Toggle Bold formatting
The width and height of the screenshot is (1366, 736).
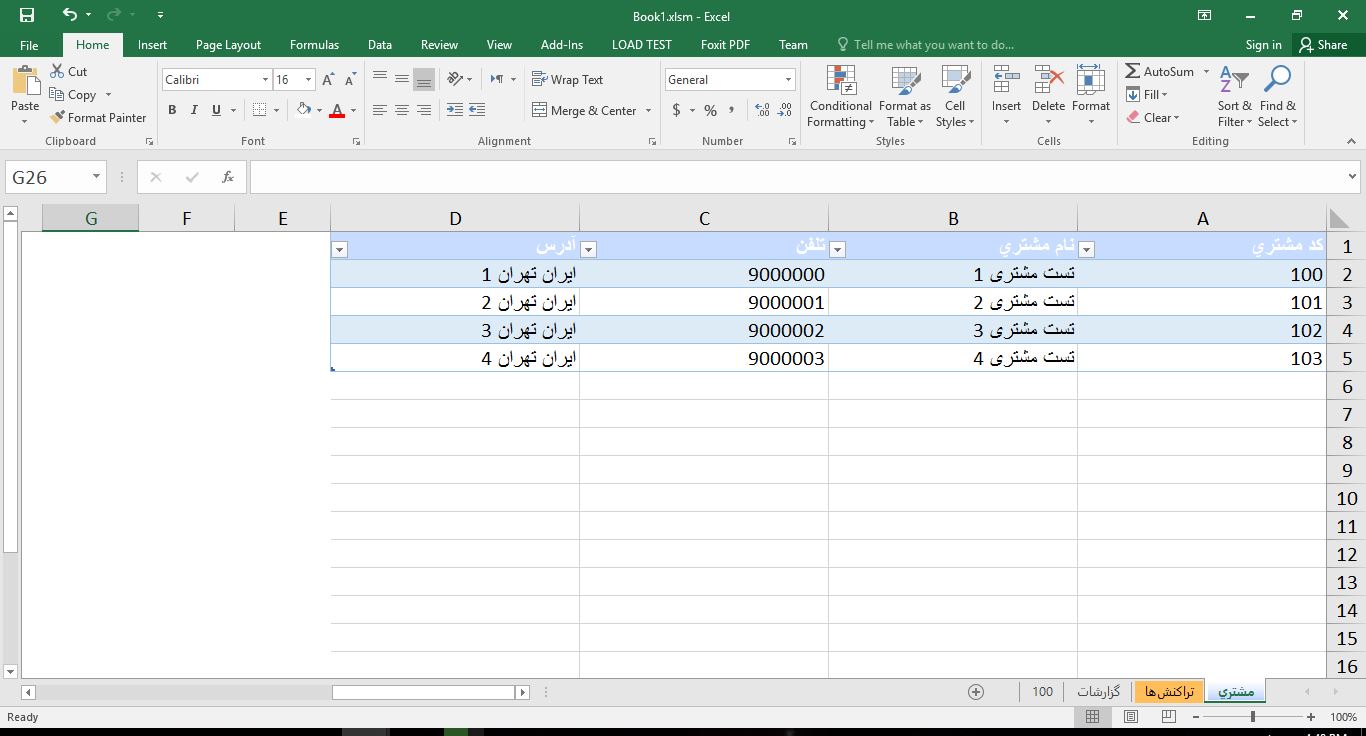(172, 110)
